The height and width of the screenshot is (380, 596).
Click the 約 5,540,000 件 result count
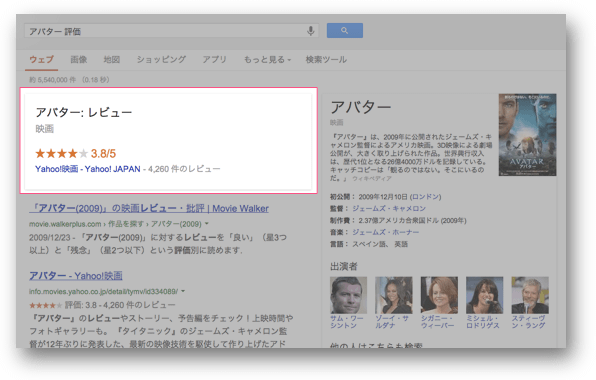[52, 80]
